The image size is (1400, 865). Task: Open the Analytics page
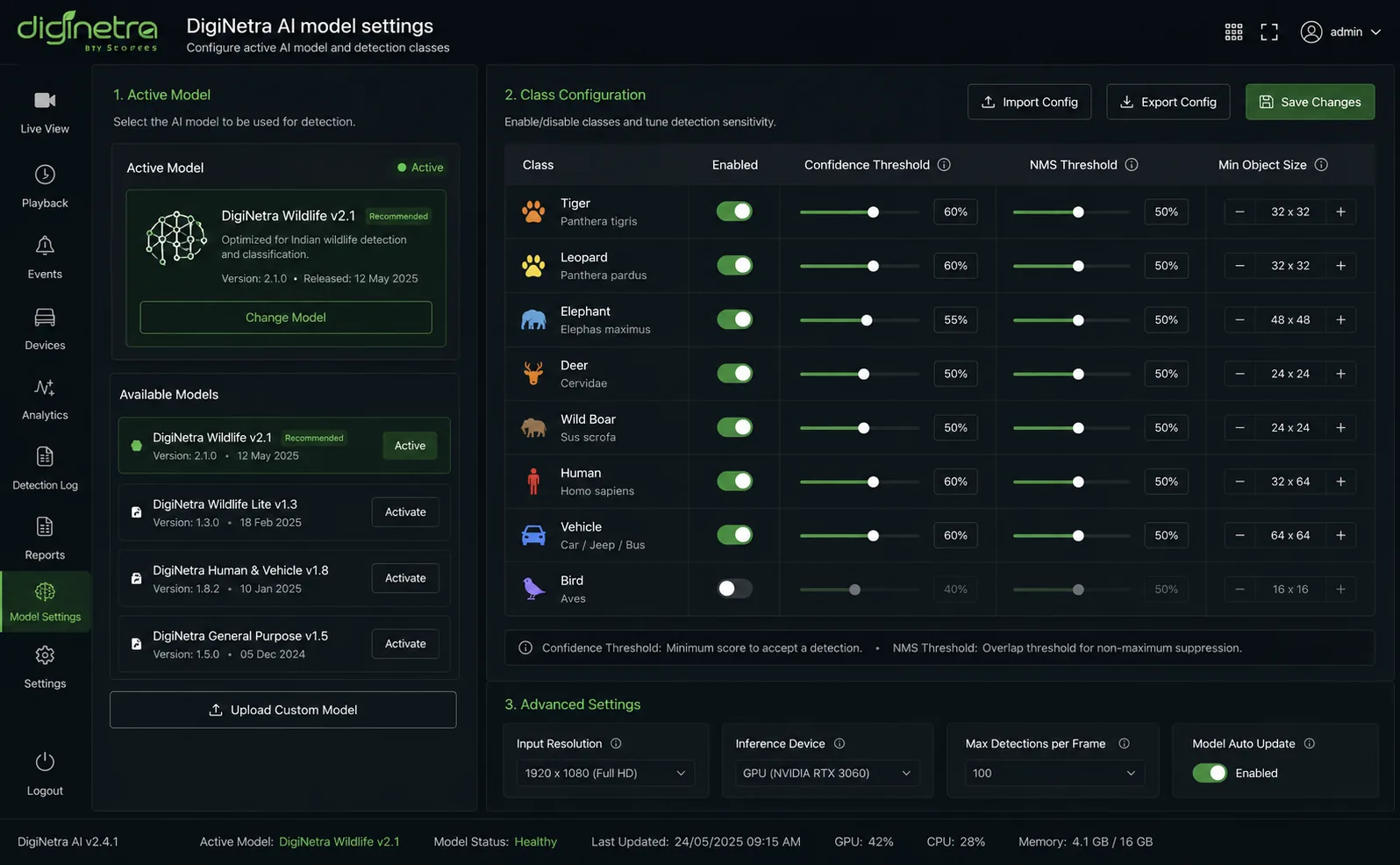click(x=45, y=398)
